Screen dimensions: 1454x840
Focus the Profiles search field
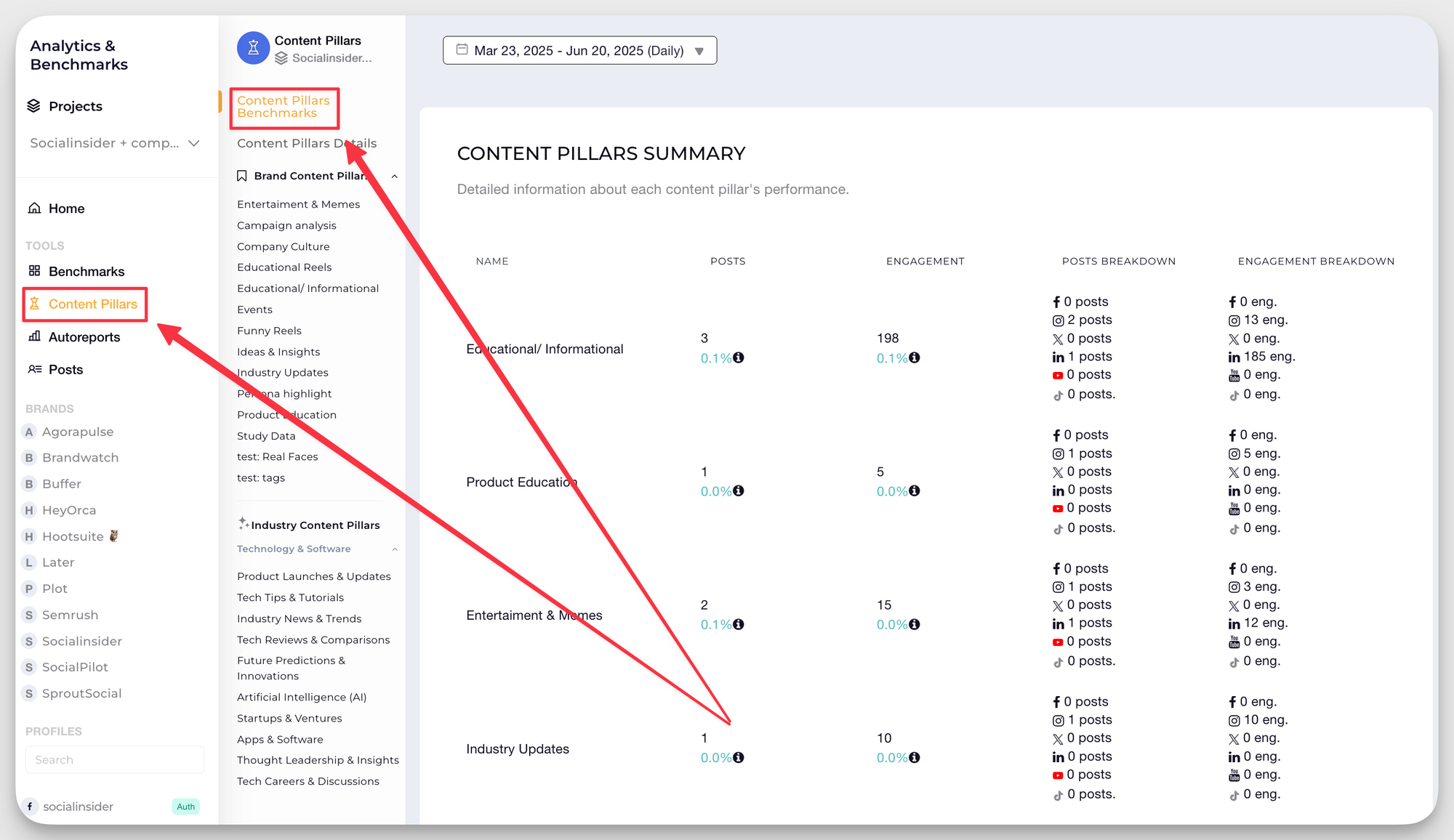tap(115, 759)
